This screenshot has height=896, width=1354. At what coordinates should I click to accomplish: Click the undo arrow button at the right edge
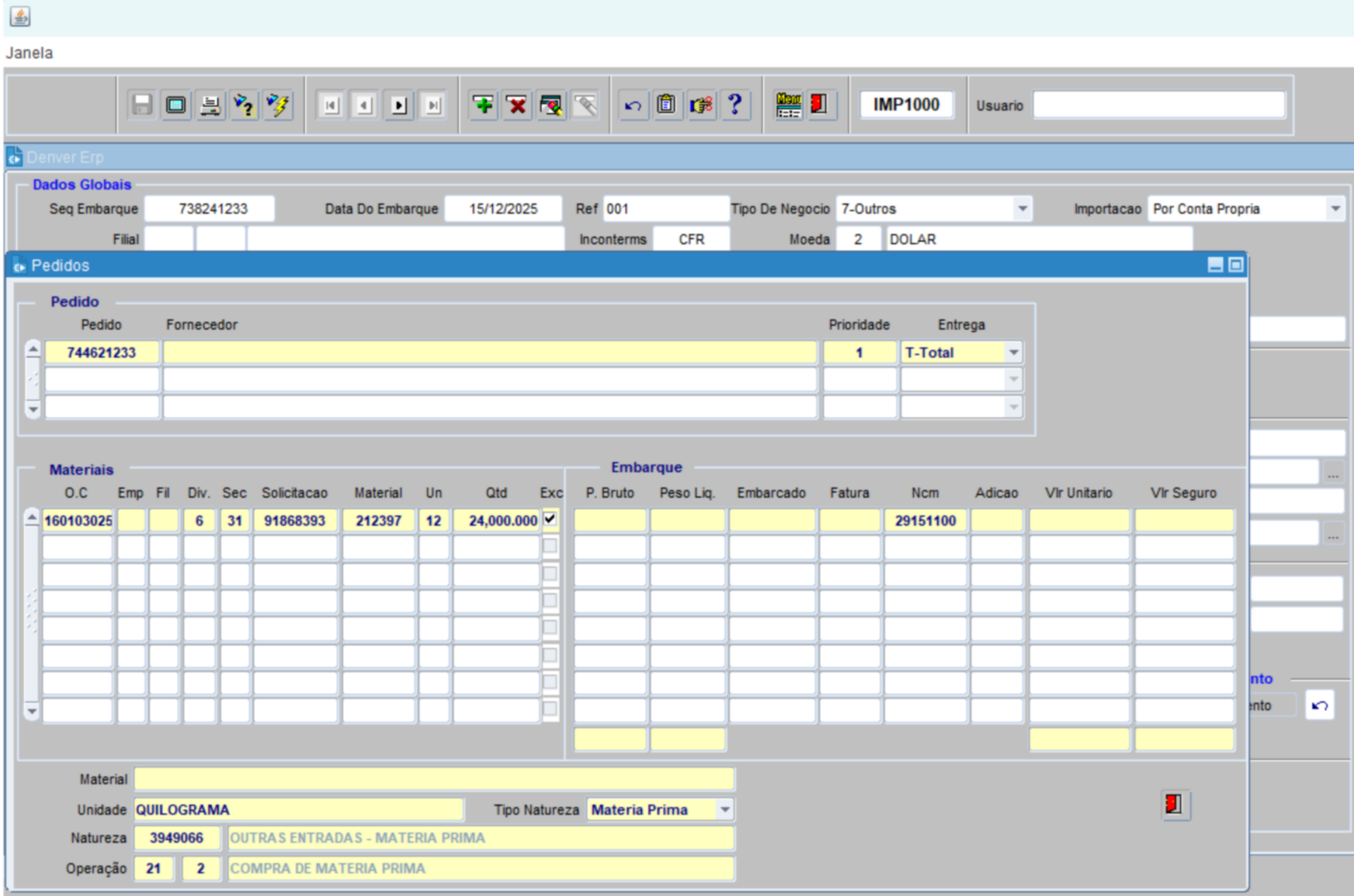point(1319,706)
